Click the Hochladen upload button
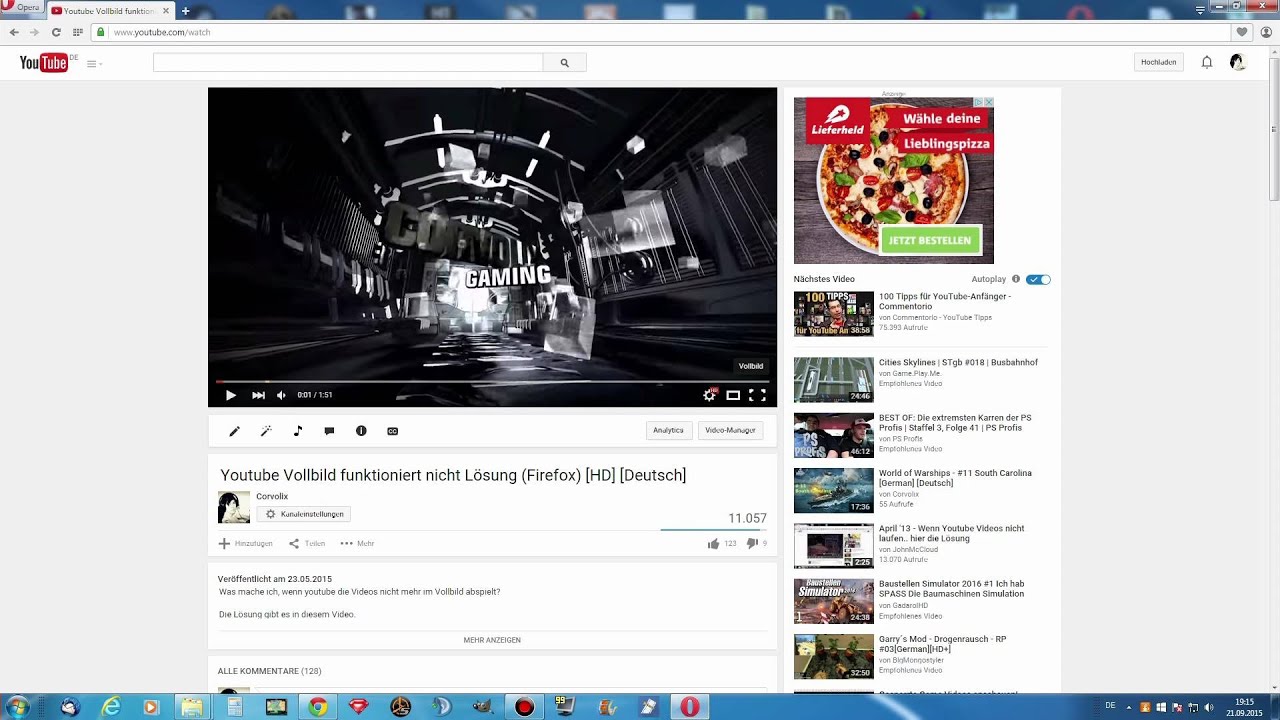This screenshot has height=720, width=1280. [x=1158, y=62]
